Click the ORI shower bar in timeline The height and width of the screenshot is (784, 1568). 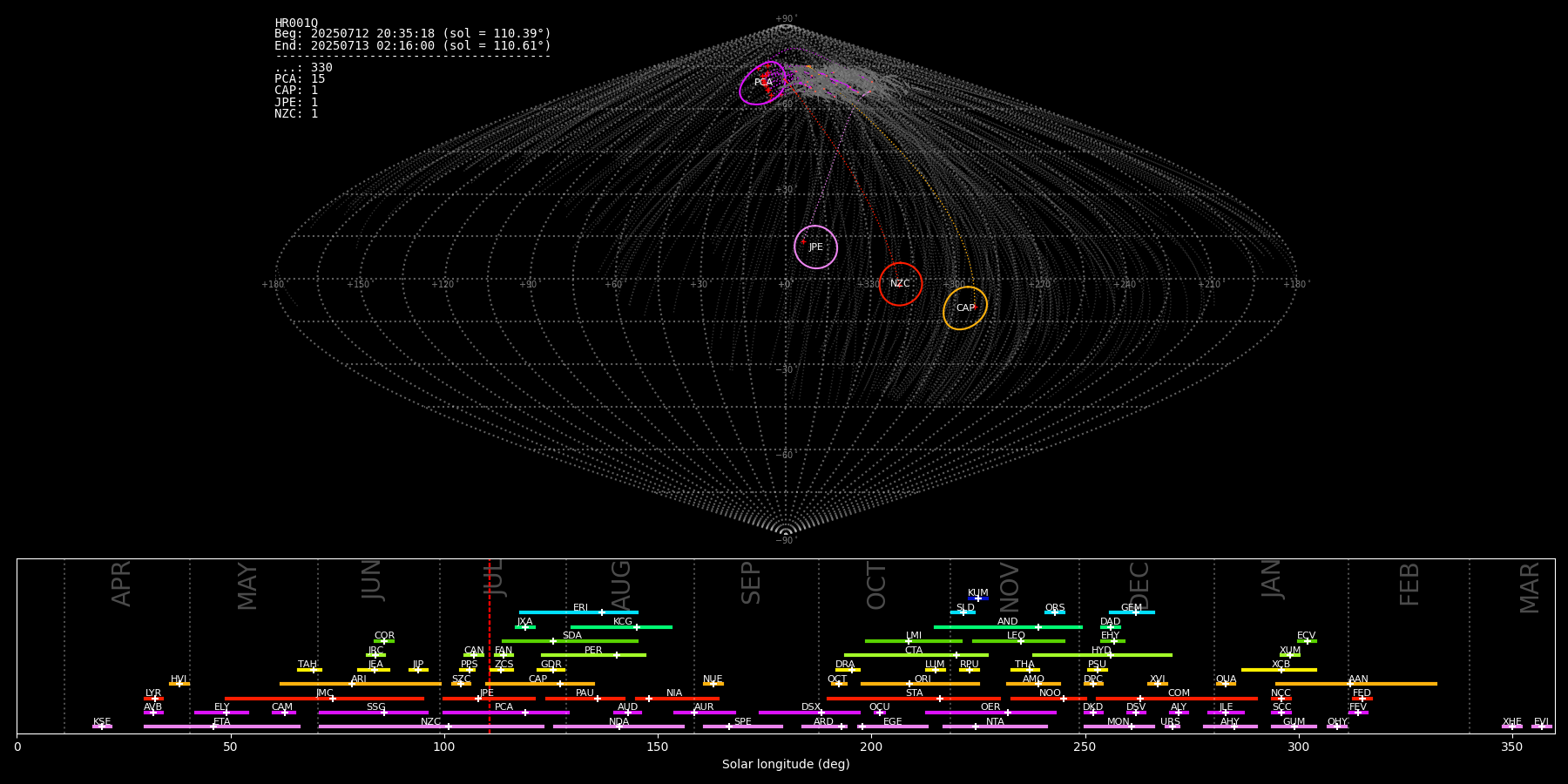[x=920, y=684]
